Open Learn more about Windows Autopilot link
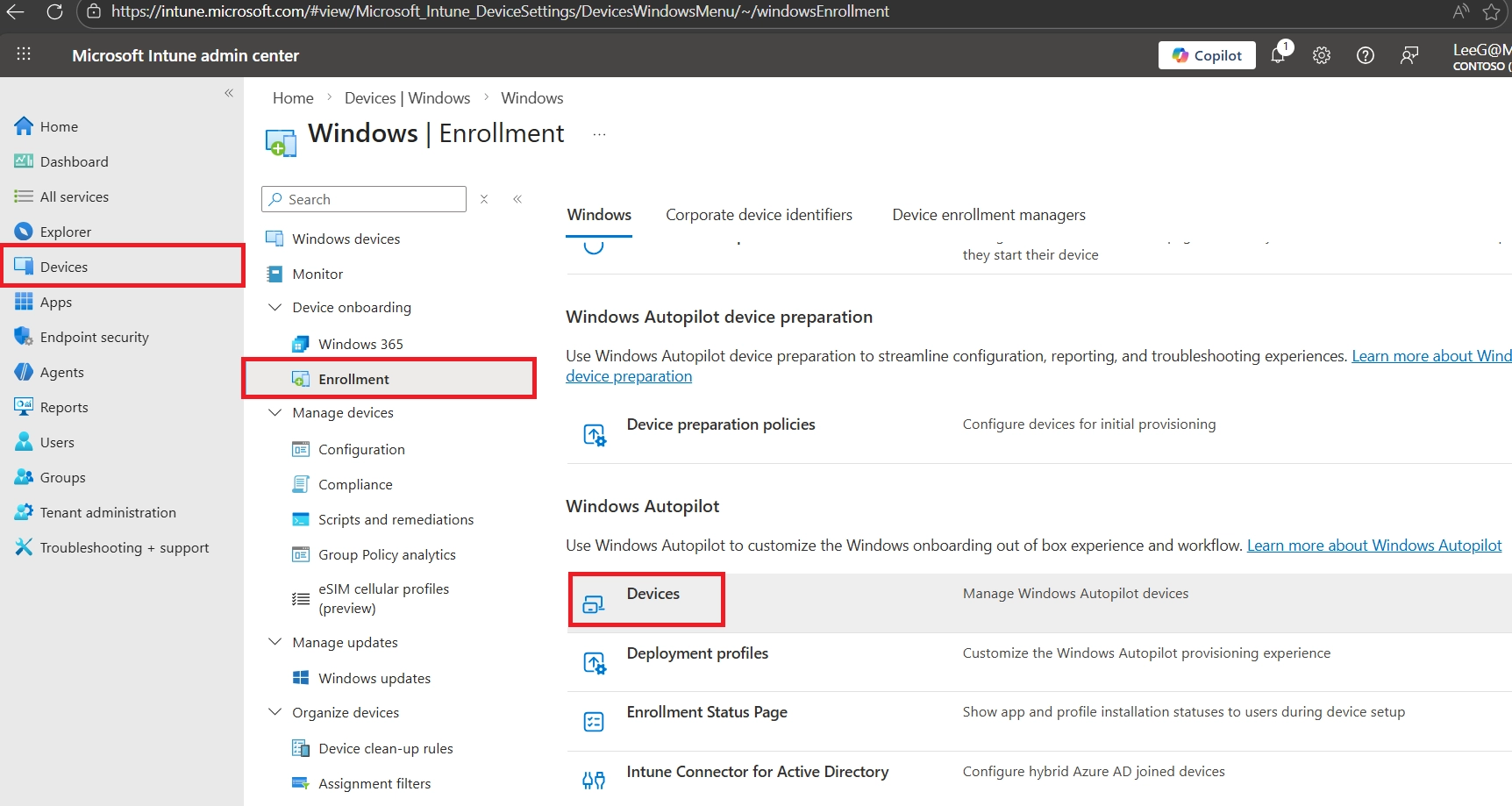 coord(1373,546)
